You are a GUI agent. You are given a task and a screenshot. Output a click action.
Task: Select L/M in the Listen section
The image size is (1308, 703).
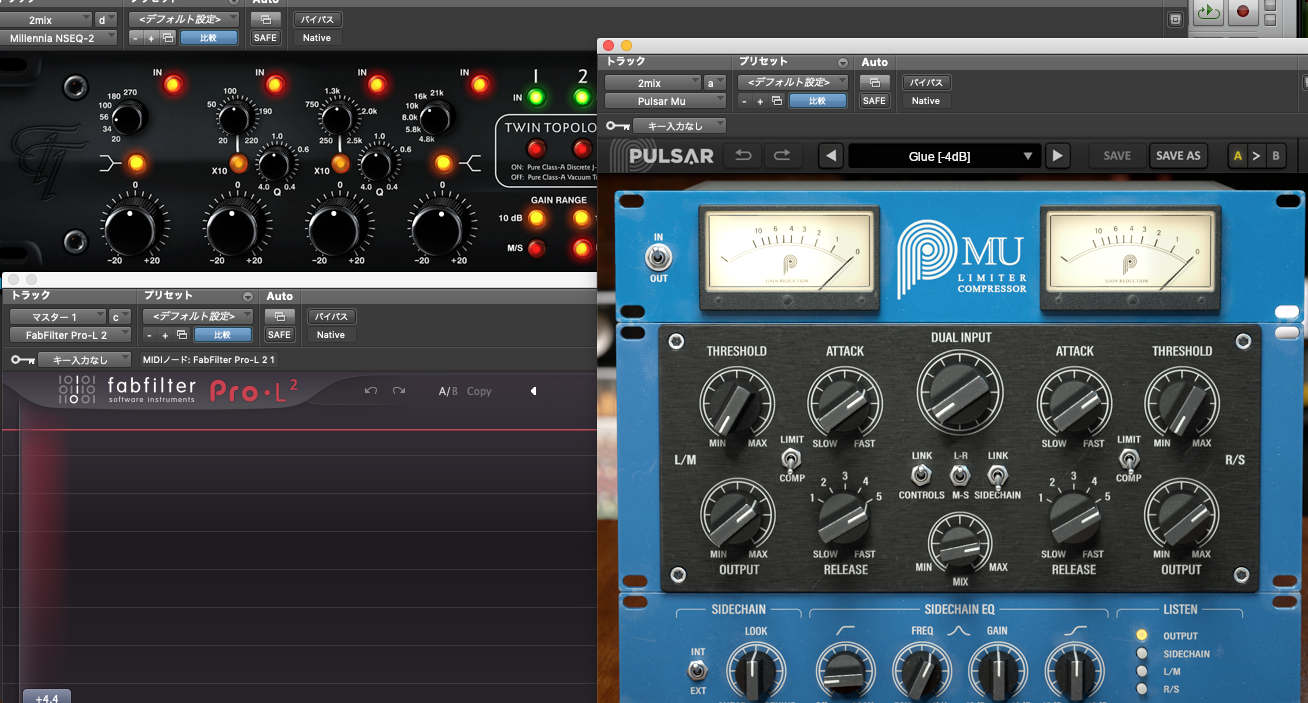tap(1141, 672)
